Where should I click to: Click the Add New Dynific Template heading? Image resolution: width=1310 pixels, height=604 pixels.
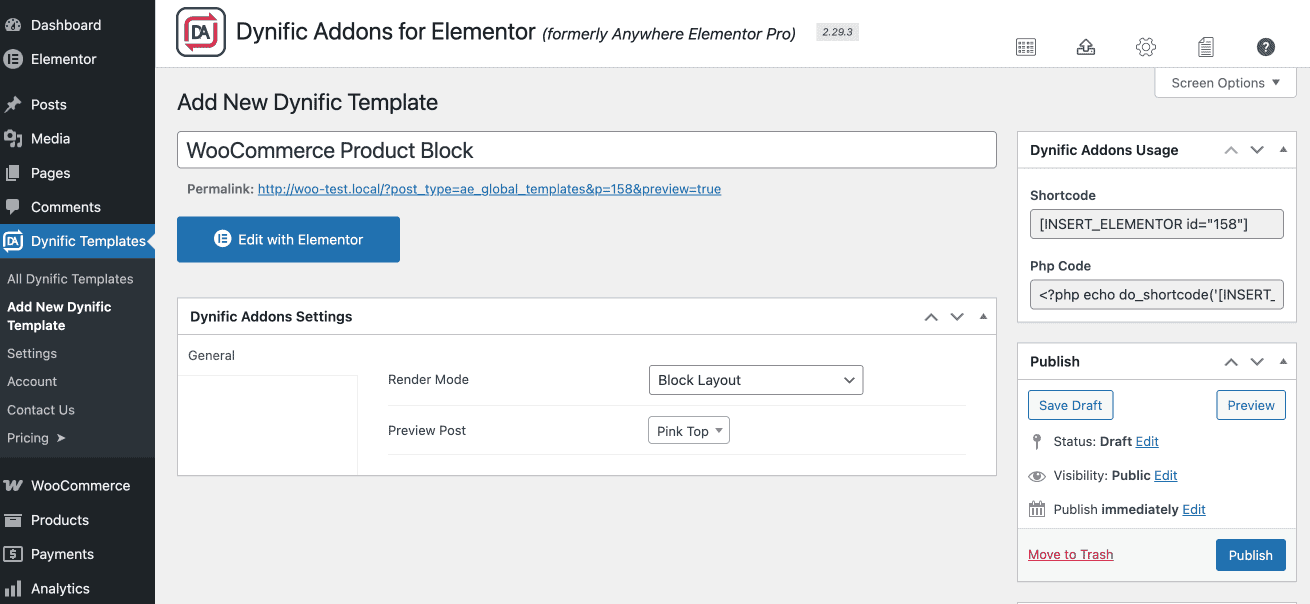(308, 102)
